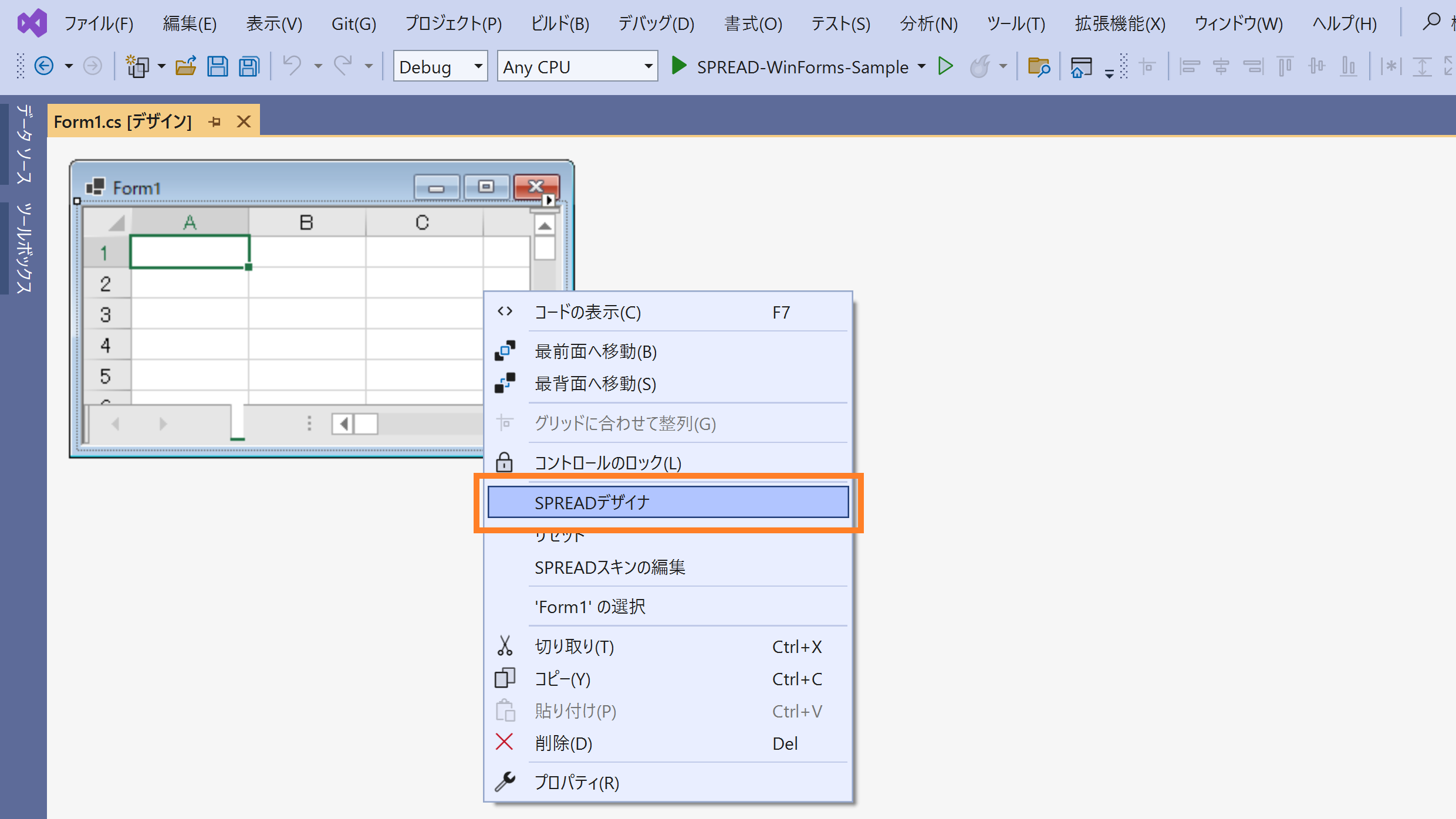The width and height of the screenshot is (1456, 819).
Task: Navigate backward with the back arrow
Action: 44,66
